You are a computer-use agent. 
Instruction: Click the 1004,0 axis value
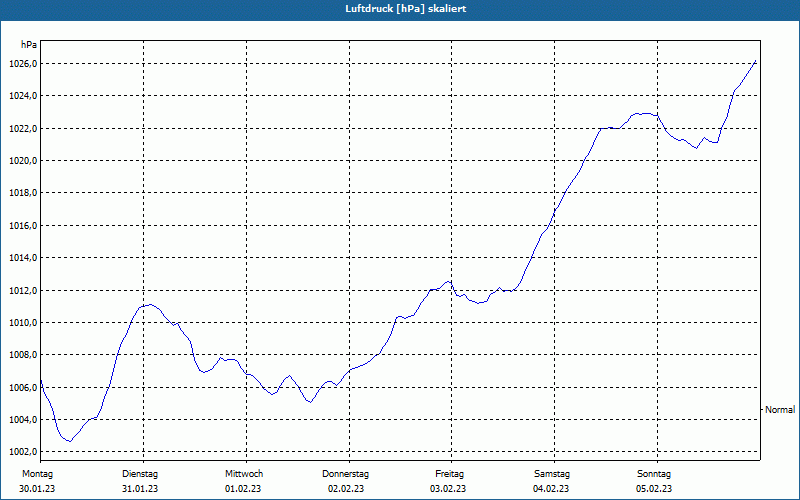coord(22,420)
